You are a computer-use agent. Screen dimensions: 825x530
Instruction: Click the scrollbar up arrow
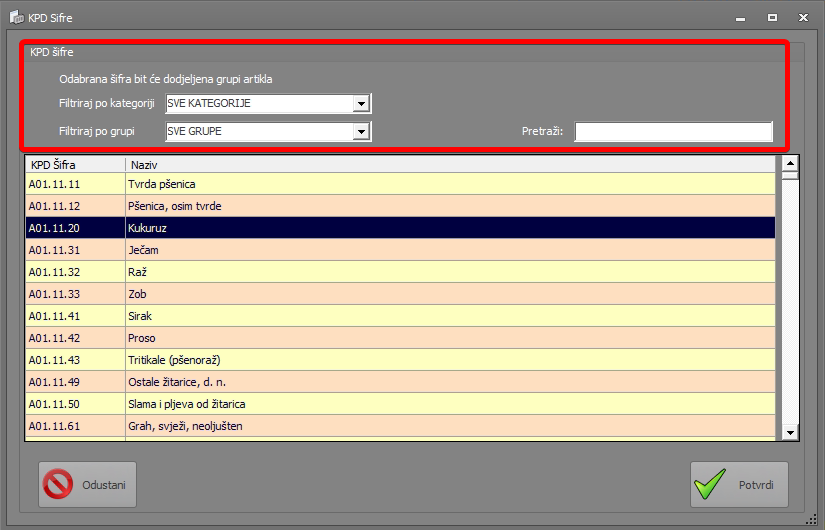point(790,163)
